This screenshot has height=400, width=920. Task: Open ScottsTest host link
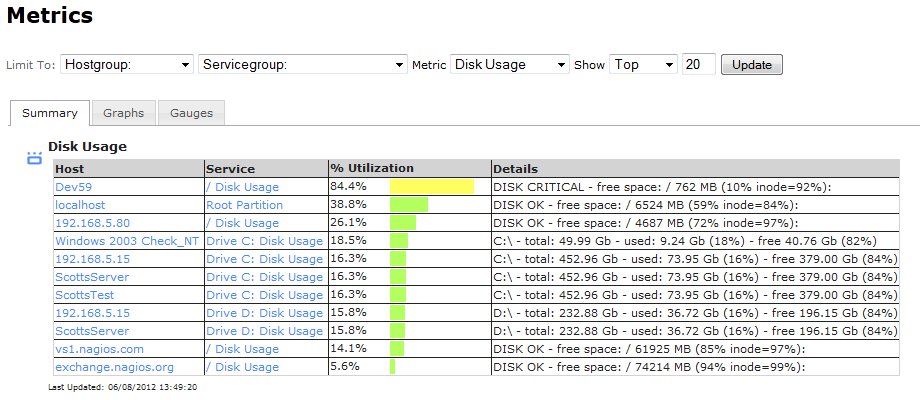(x=84, y=295)
